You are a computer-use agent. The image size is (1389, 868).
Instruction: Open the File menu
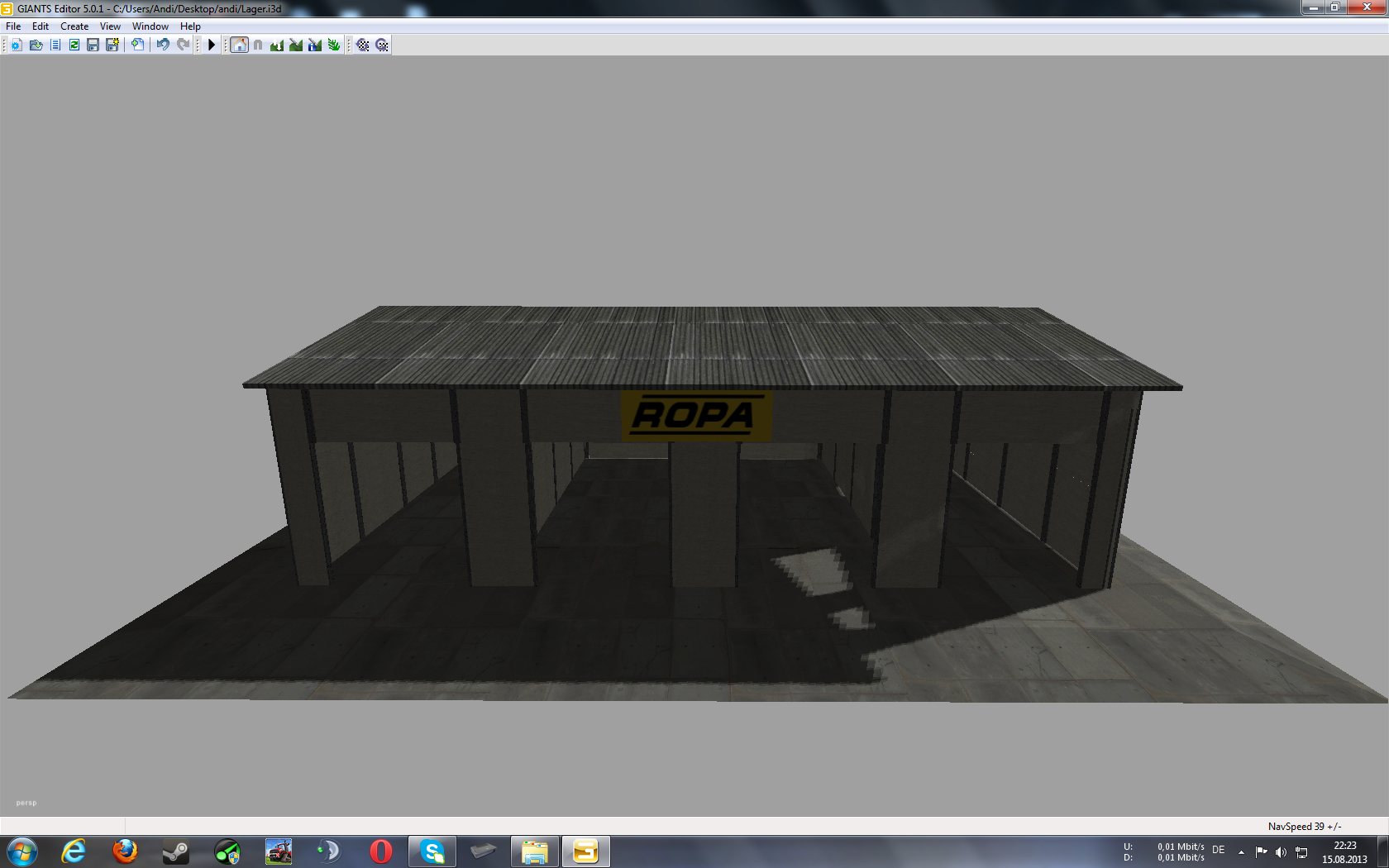pyautogui.click(x=13, y=26)
